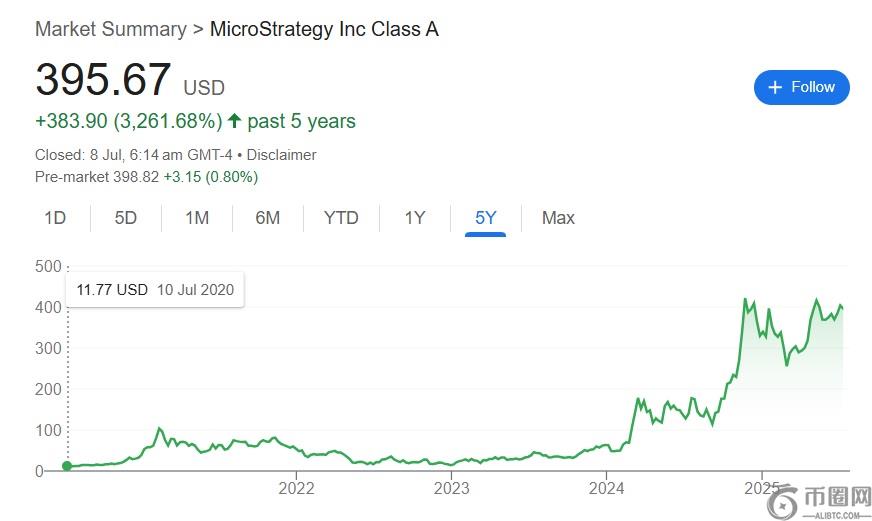The width and height of the screenshot is (872, 521).
Task: Click the green start-point dot on chart
Action: point(67,466)
